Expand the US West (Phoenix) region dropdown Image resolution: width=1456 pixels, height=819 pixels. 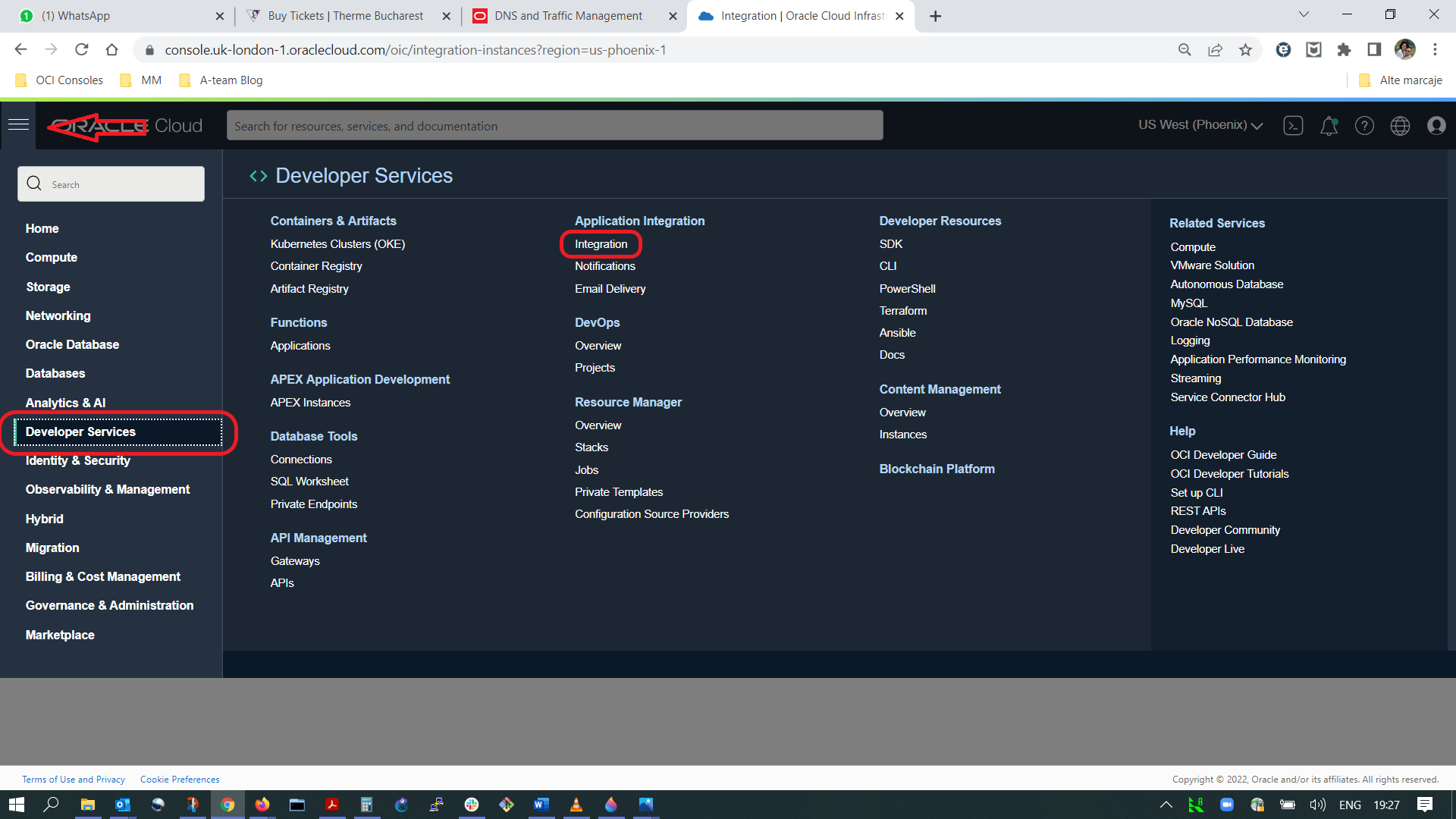click(1200, 125)
